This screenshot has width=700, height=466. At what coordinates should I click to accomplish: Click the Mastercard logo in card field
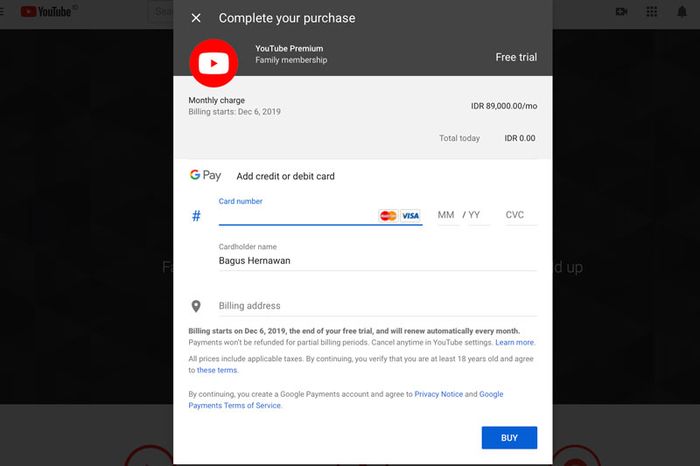pos(388,216)
